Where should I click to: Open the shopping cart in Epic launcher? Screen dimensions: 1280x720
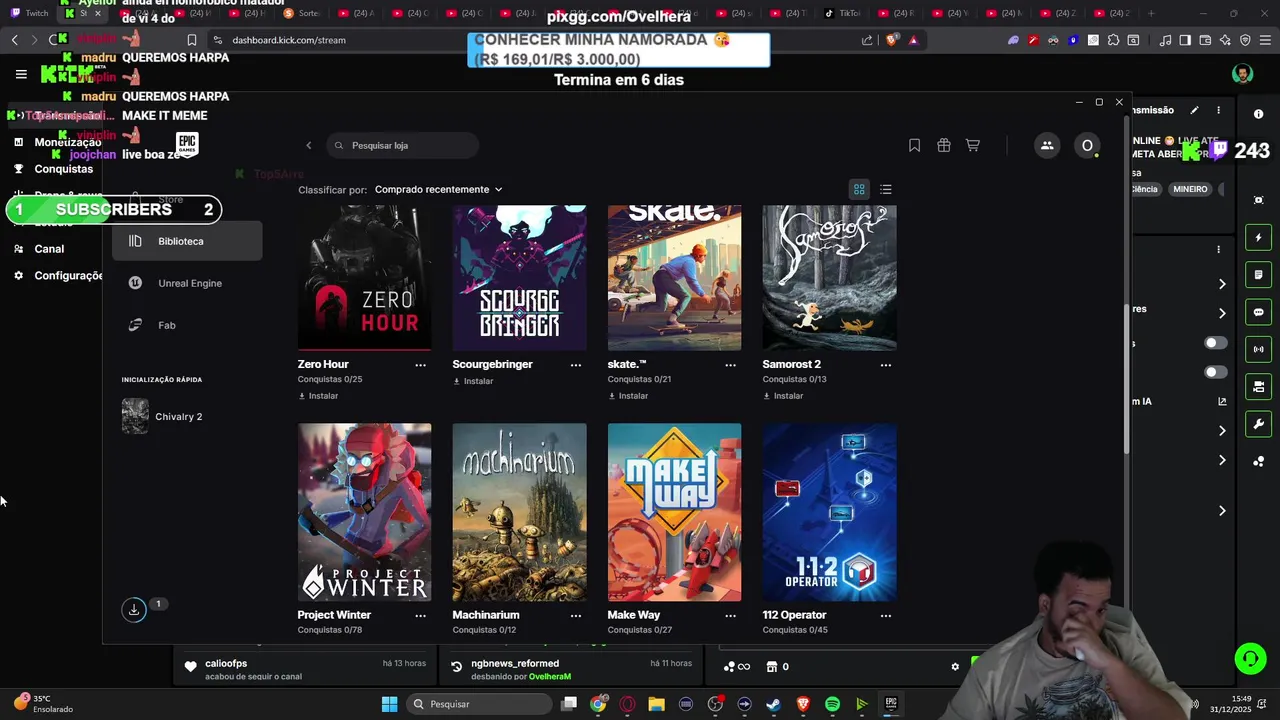972,145
